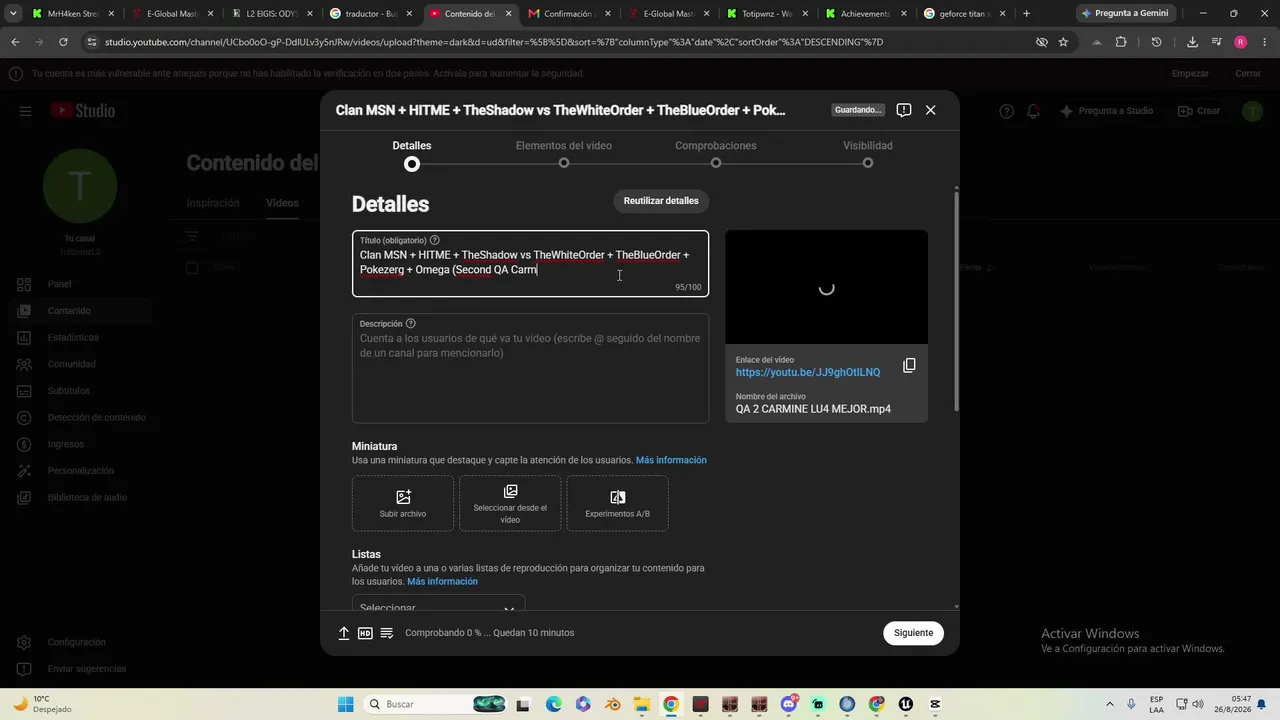Image resolution: width=1280 pixels, height=720 pixels.
Task: Click the YouTube Studio logo
Action: tap(83, 111)
